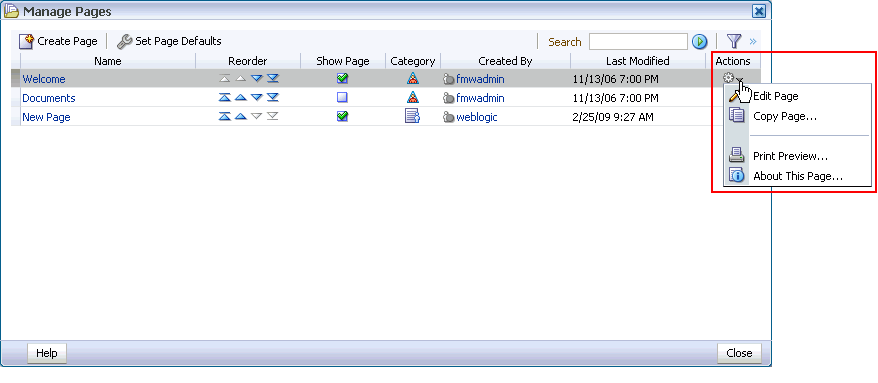Click the Name column header
Screen dimensions: 878x383
click(108, 61)
